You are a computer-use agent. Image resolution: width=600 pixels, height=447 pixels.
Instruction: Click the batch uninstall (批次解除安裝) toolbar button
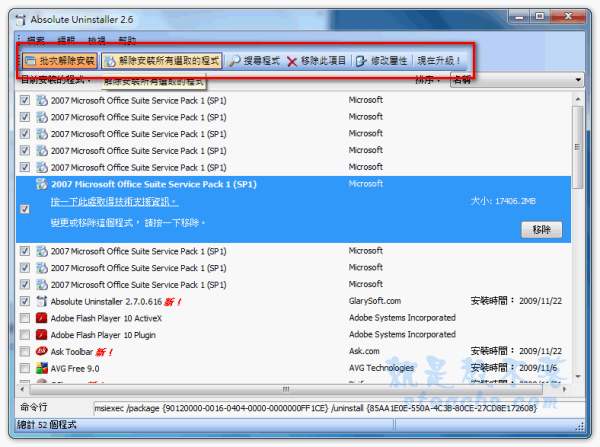60,61
